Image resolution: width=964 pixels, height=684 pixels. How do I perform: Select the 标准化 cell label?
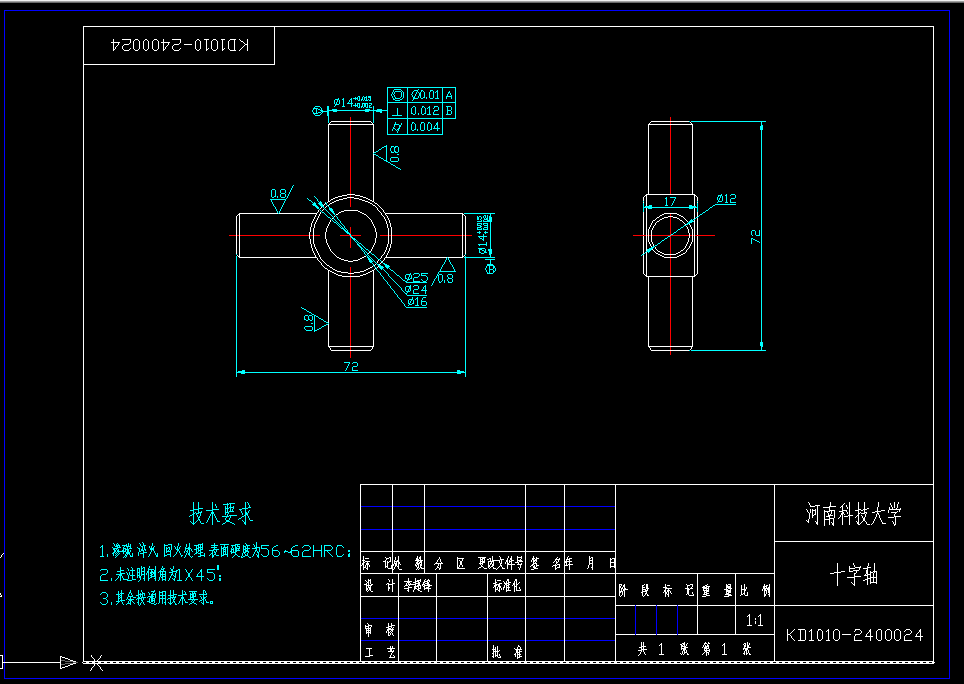pos(507,586)
